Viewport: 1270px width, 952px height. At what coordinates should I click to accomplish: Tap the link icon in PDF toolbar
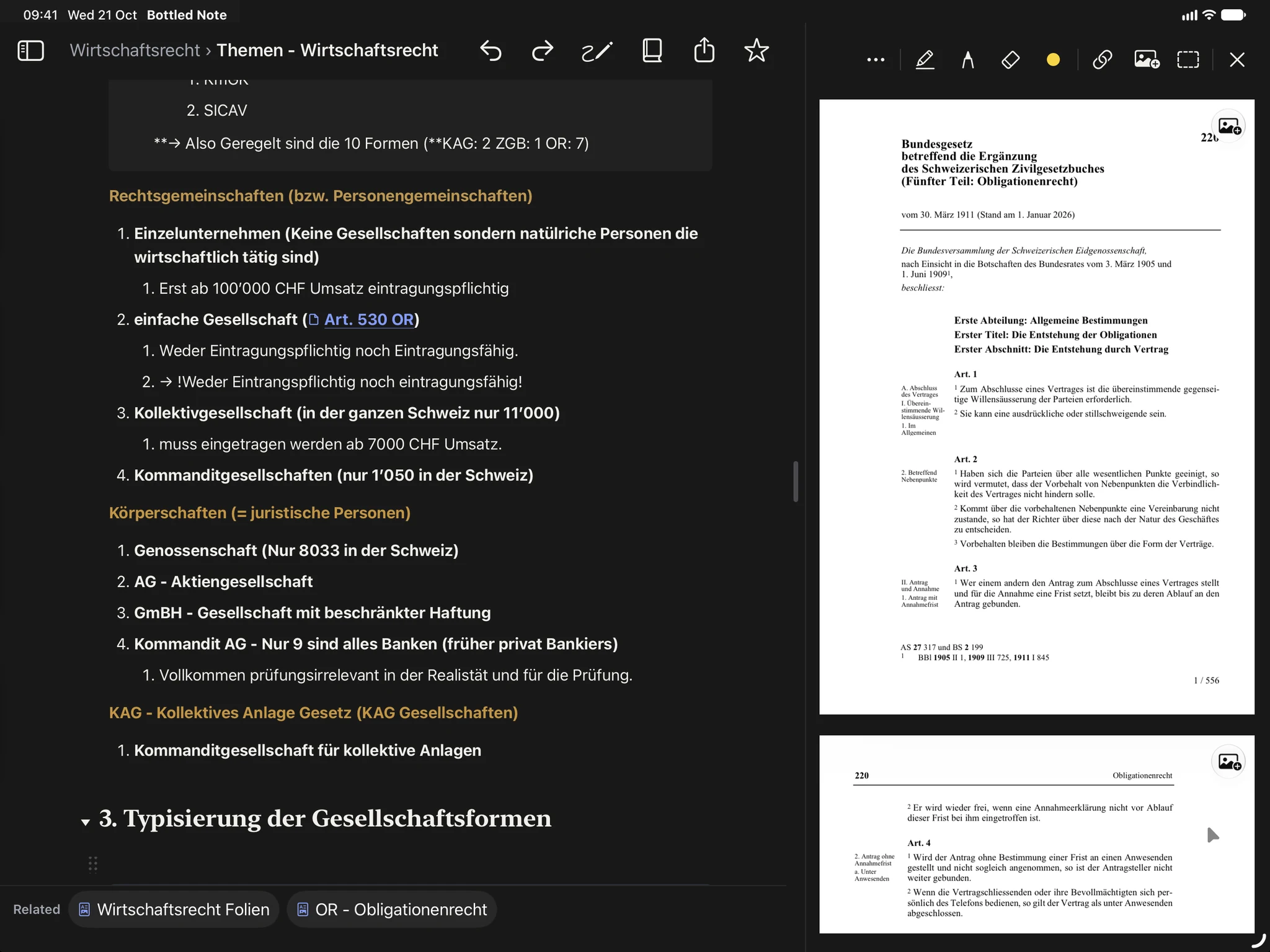pyautogui.click(x=1102, y=59)
